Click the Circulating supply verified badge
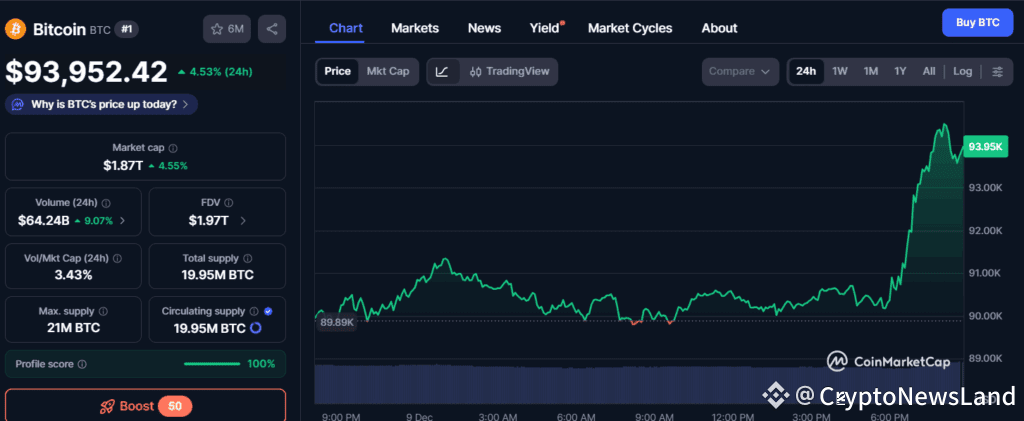The width and height of the screenshot is (1024, 421). tap(268, 311)
